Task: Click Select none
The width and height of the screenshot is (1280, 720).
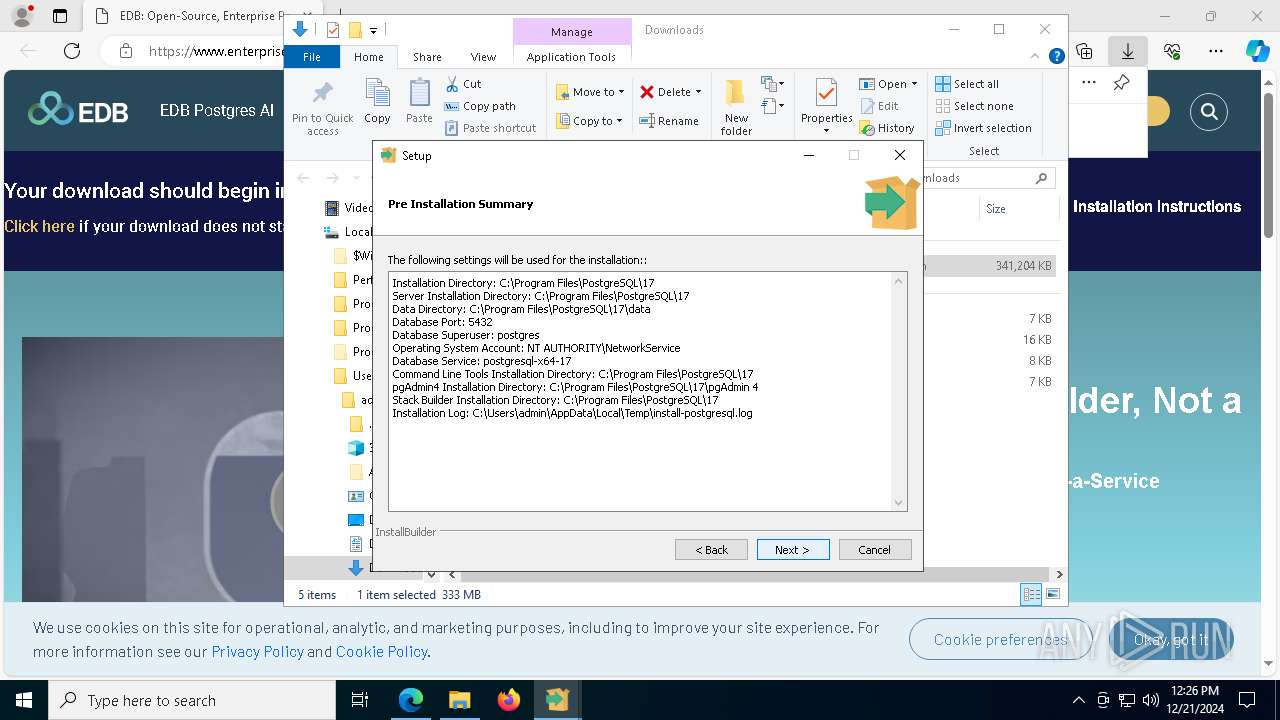Action: [x=975, y=106]
